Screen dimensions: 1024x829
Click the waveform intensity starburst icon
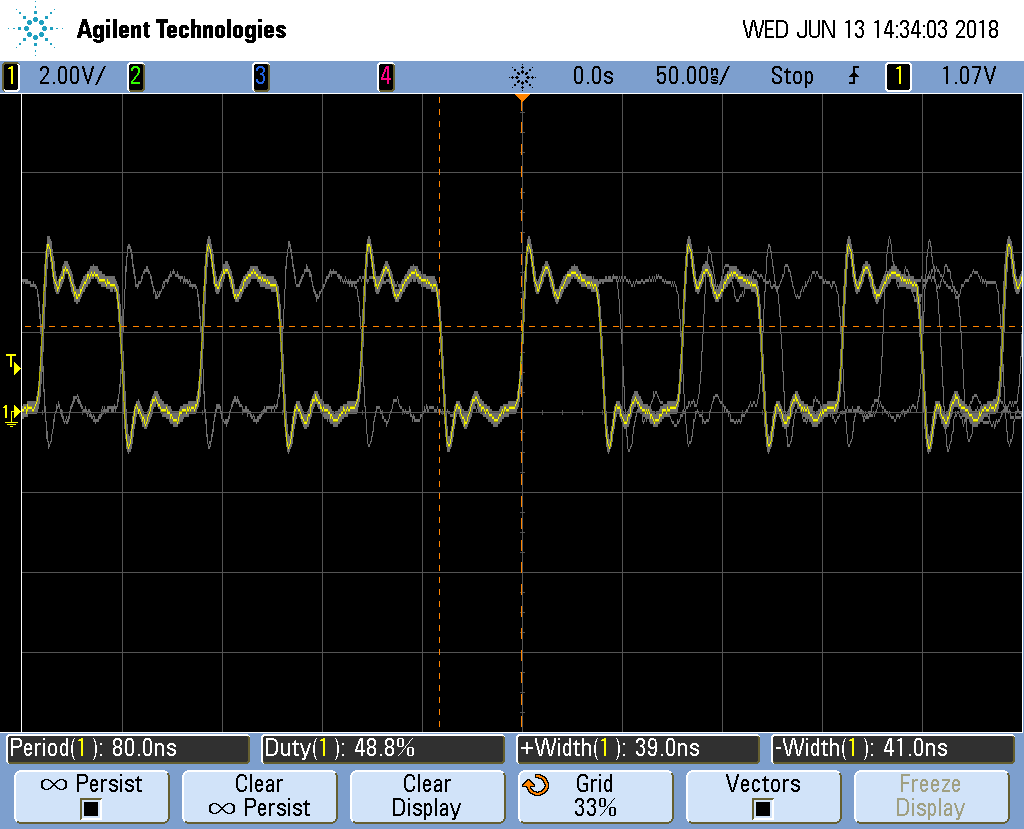tap(521, 76)
